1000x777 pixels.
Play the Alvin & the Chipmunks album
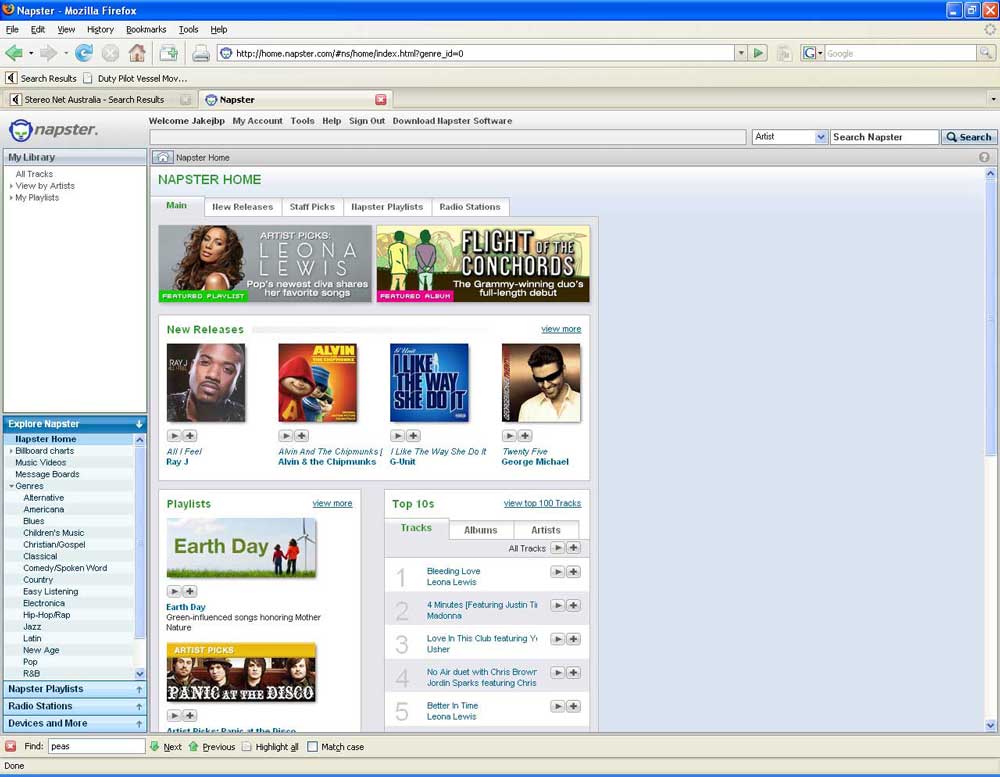coord(286,436)
